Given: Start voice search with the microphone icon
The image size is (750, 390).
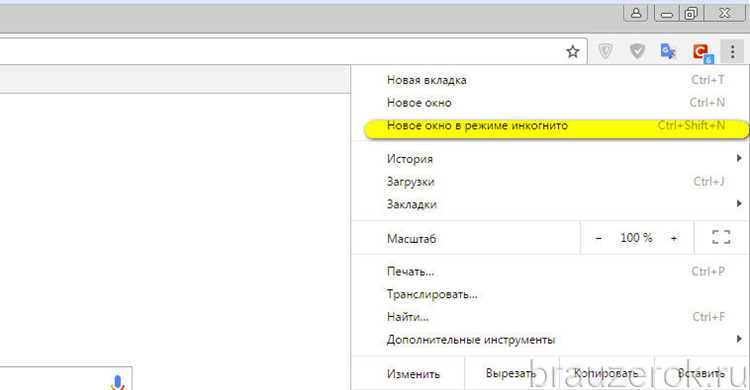Looking at the screenshot, I should tap(118, 382).
